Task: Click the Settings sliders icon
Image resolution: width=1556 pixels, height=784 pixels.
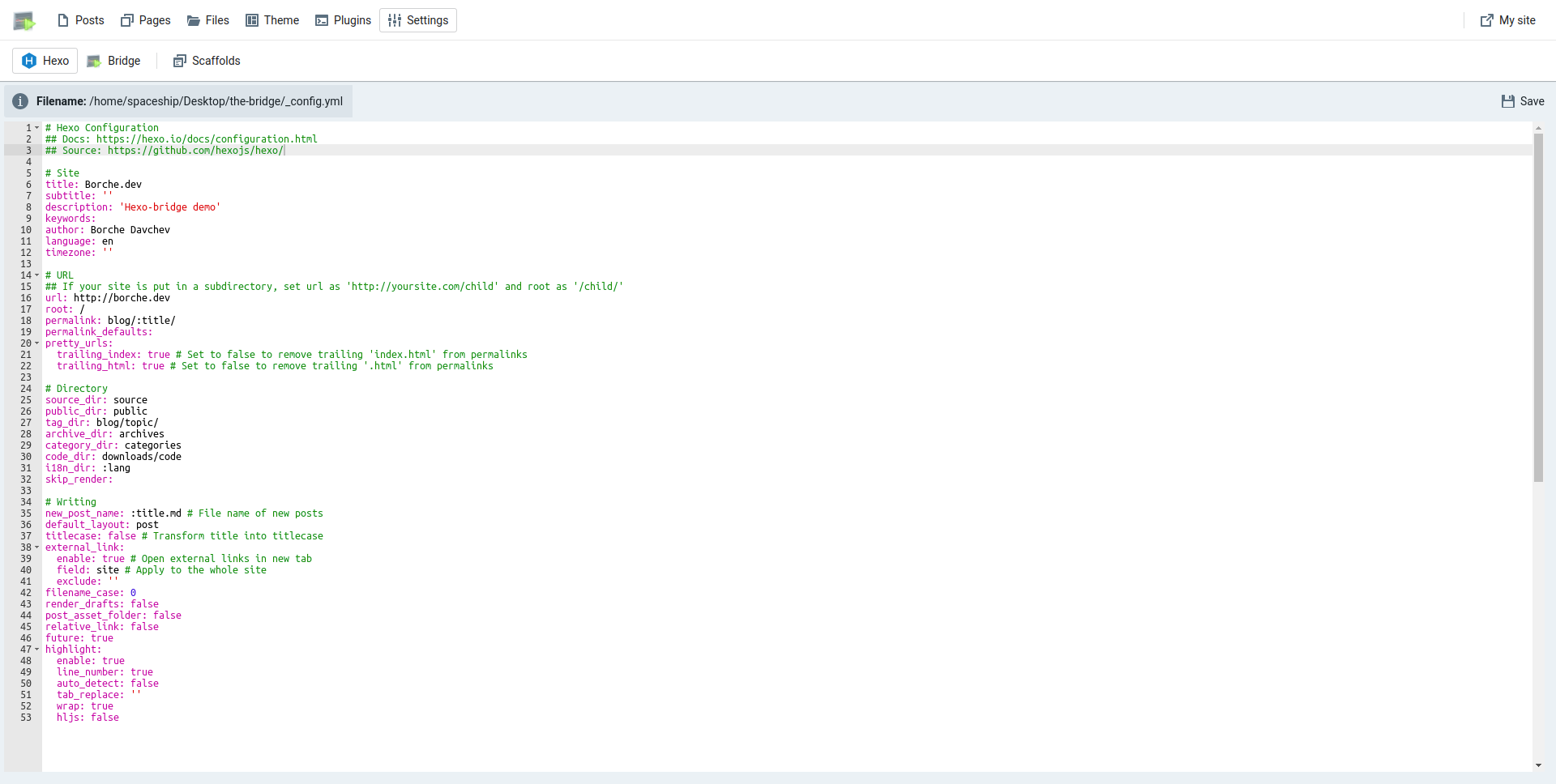Action: 395,20
